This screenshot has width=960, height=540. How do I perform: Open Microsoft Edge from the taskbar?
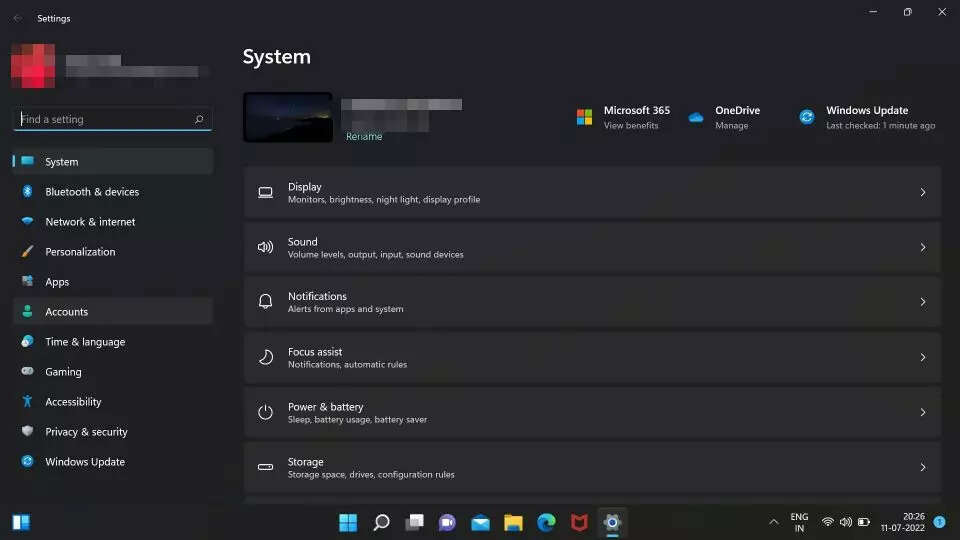click(x=546, y=522)
